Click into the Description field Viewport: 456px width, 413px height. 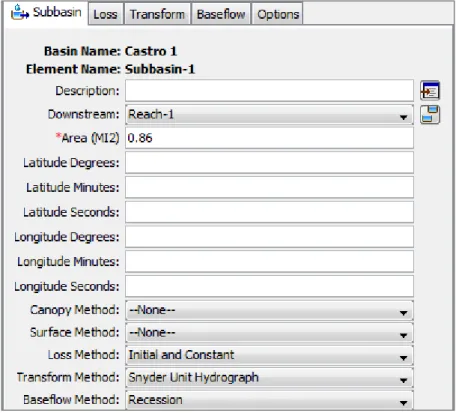[269, 90]
